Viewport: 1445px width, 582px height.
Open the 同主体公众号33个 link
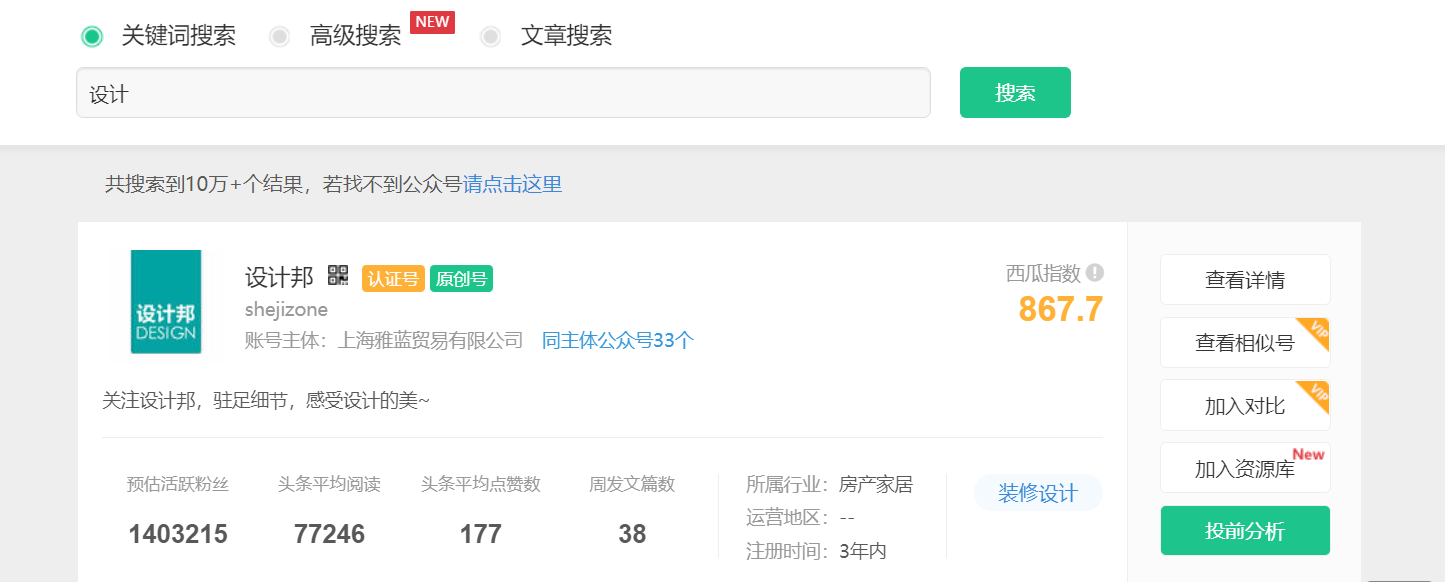[x=617, y=340]
